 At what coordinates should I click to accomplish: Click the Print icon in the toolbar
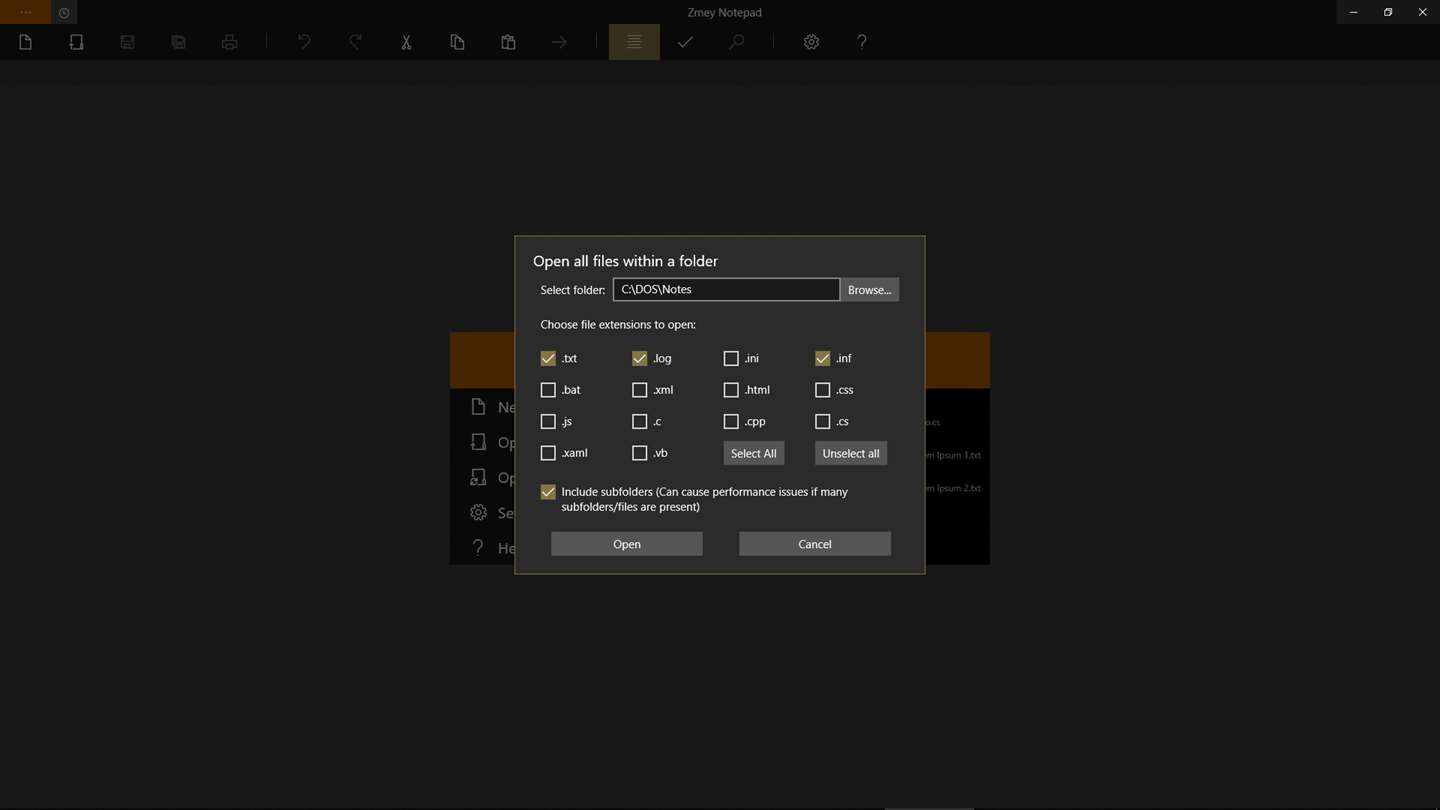(229, 42)
